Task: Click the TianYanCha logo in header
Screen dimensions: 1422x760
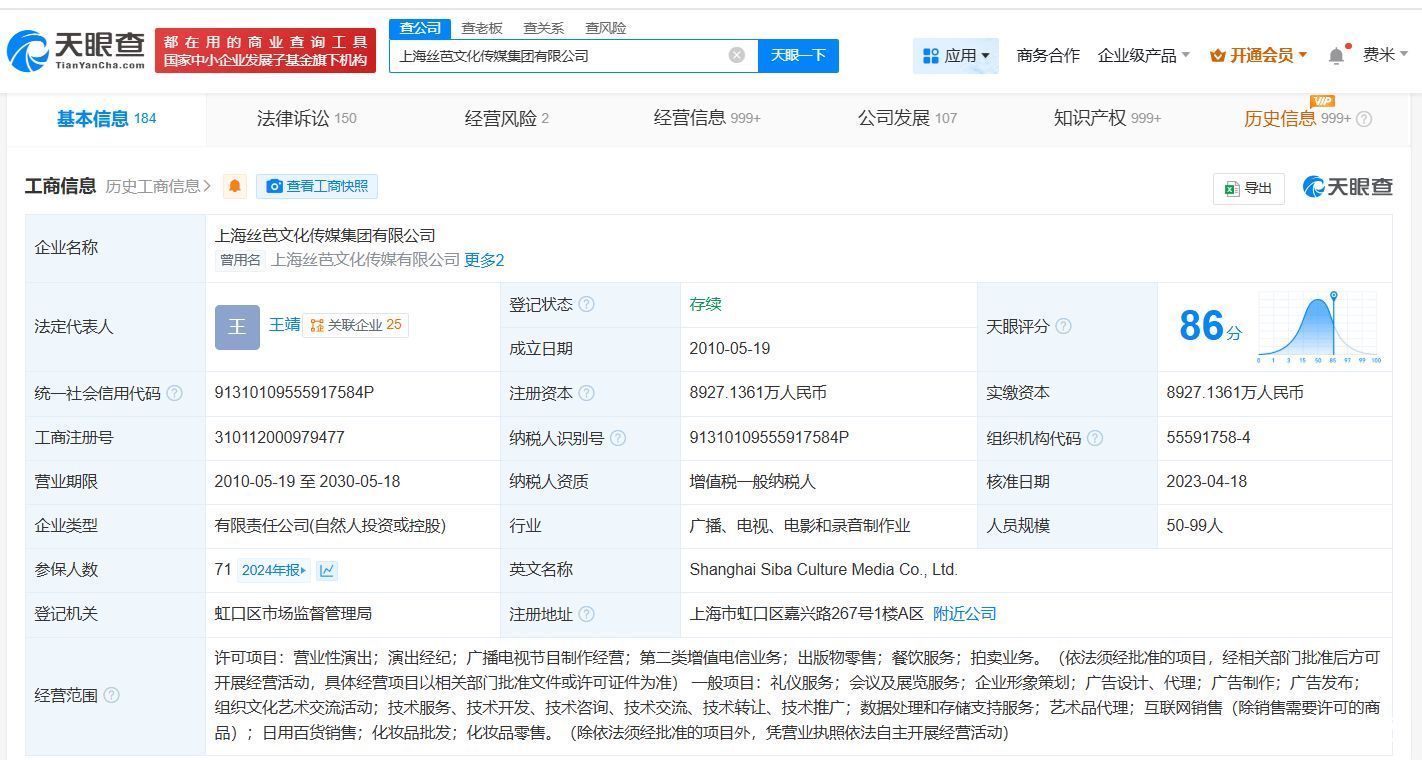Action: coord(76,50)
